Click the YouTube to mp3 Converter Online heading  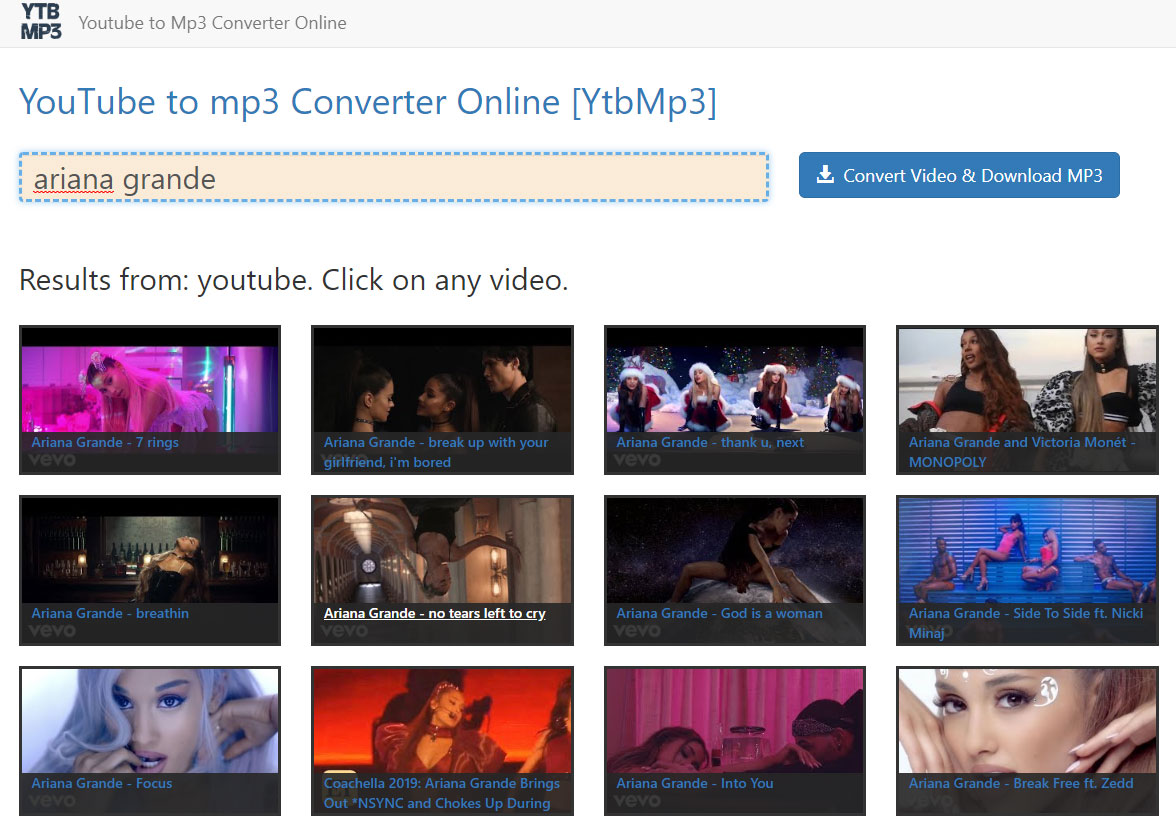[x=368, y=102]
